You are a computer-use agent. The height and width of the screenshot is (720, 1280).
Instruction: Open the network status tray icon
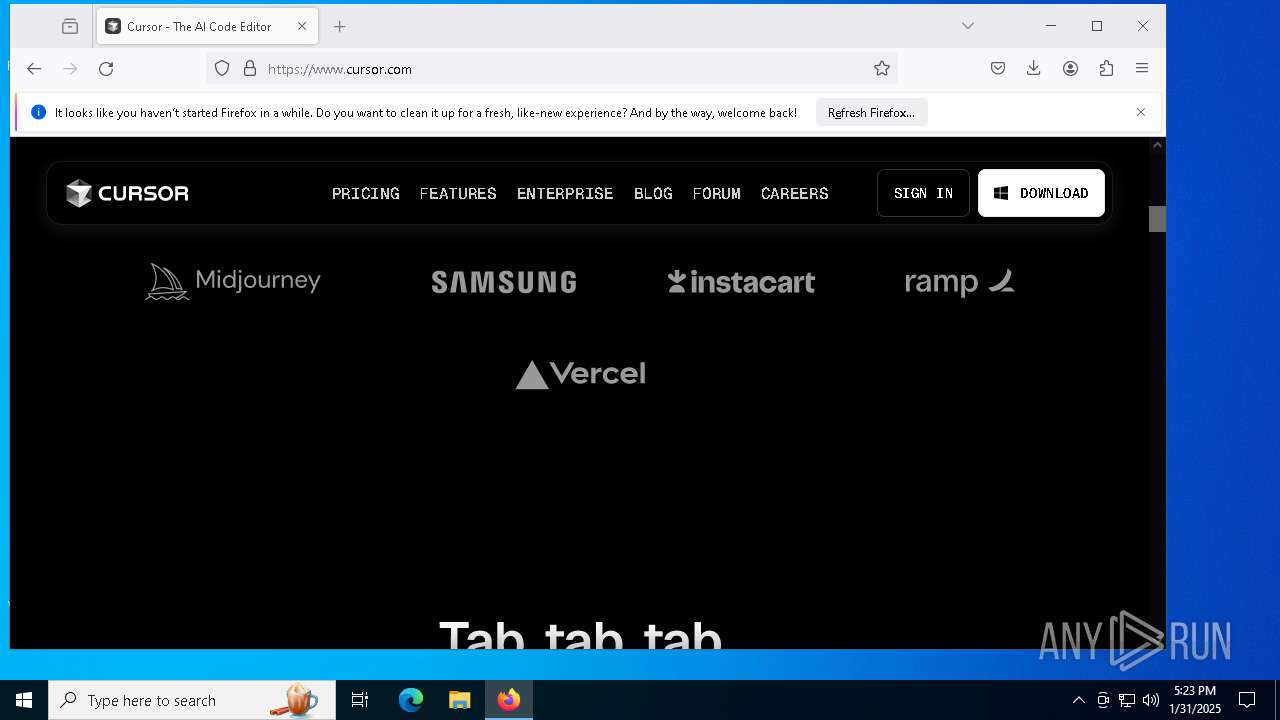[x=1127, y=700]
